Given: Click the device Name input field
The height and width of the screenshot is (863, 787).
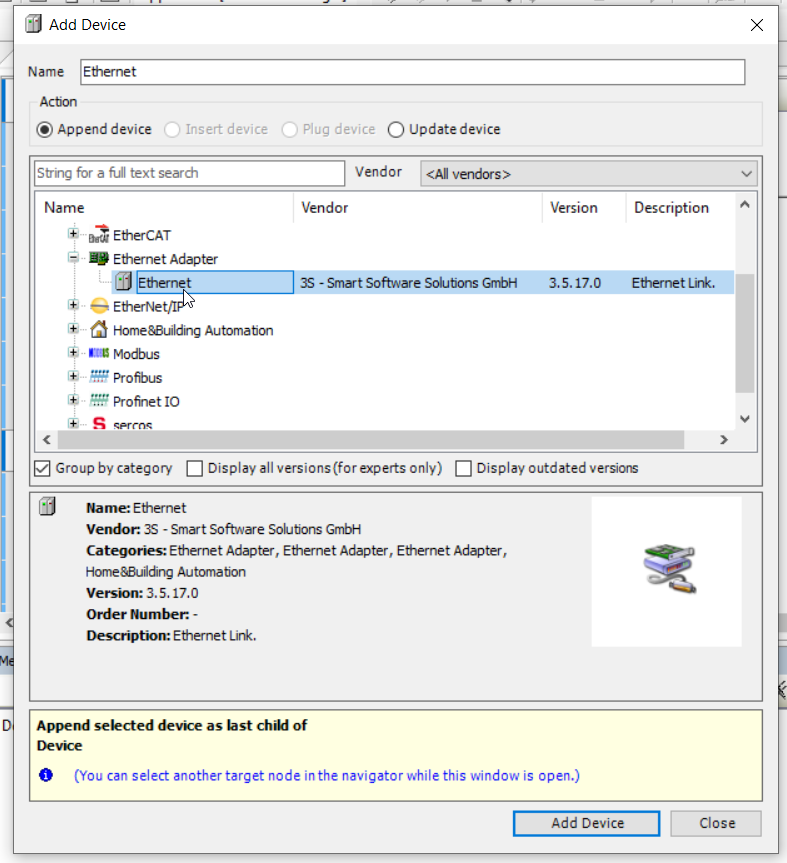Looking at the screenshot, I should point(413,72).
